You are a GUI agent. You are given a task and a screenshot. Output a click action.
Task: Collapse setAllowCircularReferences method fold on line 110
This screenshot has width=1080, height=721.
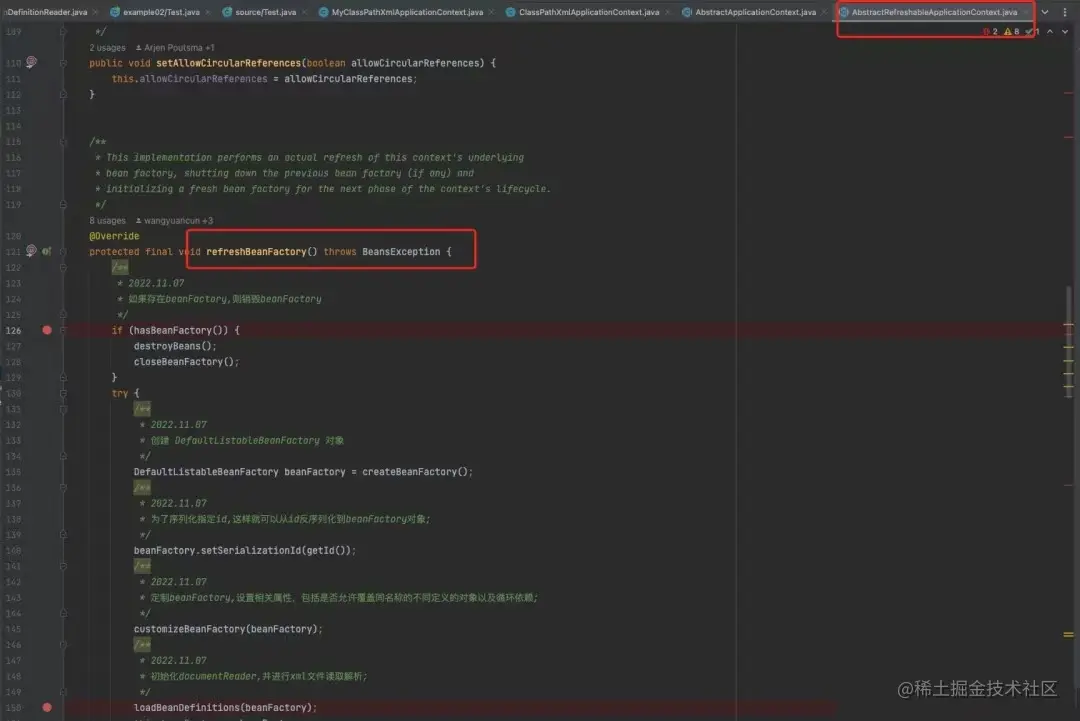63,63
